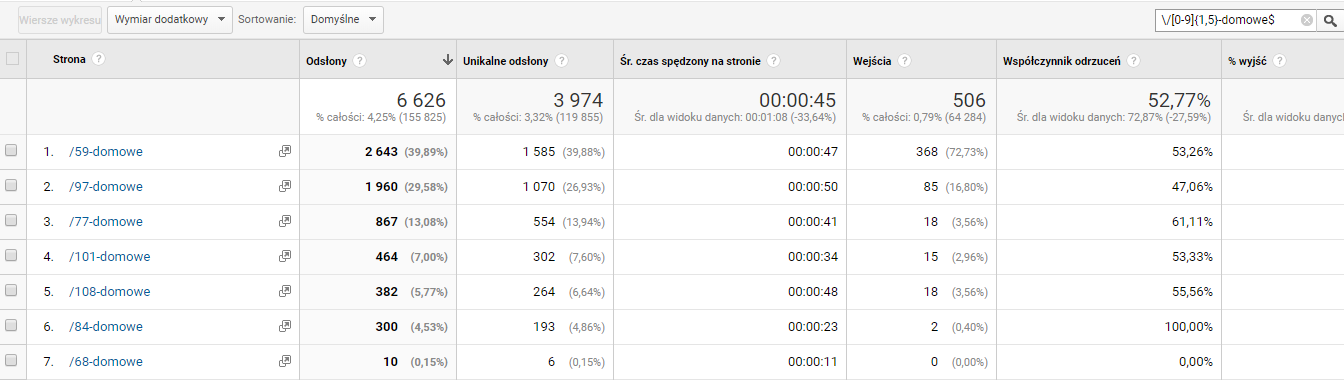
Task: Show help for Unikalne odsłony column
Action: tap(562, 61)
